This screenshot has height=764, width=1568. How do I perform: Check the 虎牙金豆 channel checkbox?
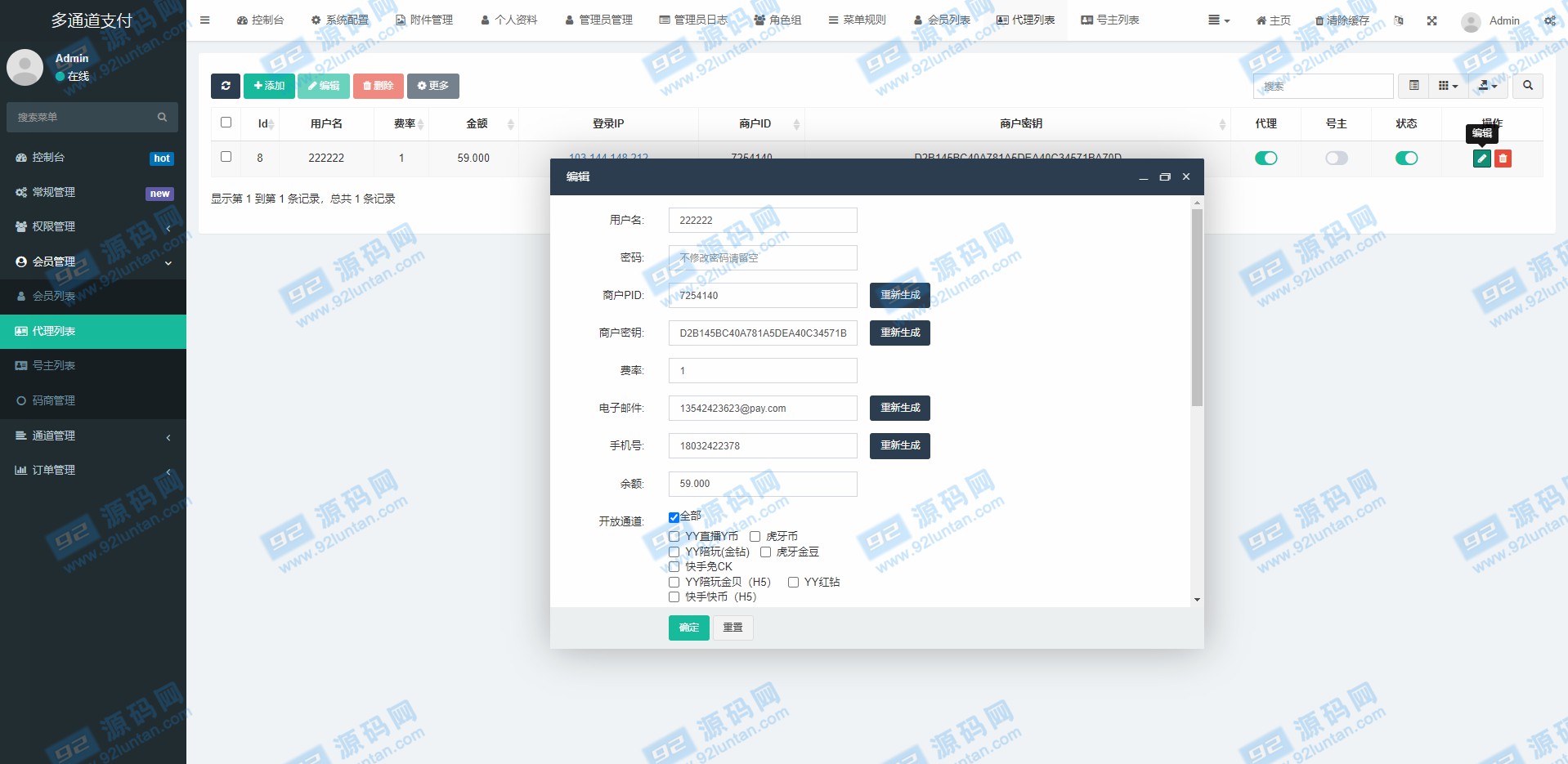click(765, 552)
